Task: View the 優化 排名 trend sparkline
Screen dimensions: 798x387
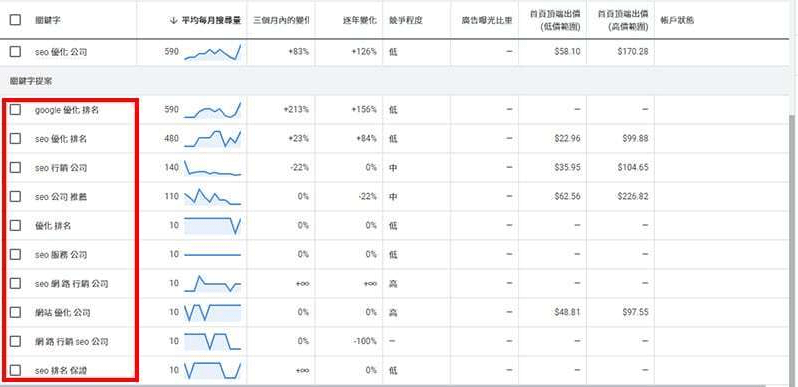Action: 213,226
